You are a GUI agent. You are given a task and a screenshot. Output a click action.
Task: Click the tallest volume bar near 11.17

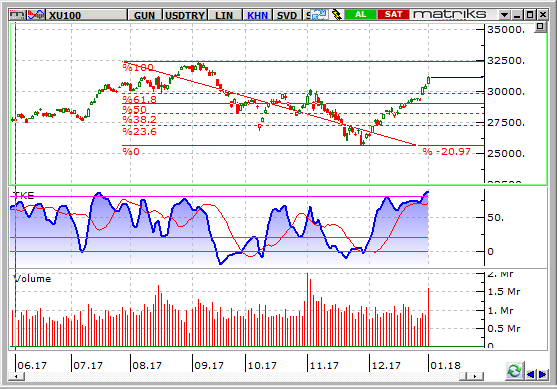coord(307,309)
